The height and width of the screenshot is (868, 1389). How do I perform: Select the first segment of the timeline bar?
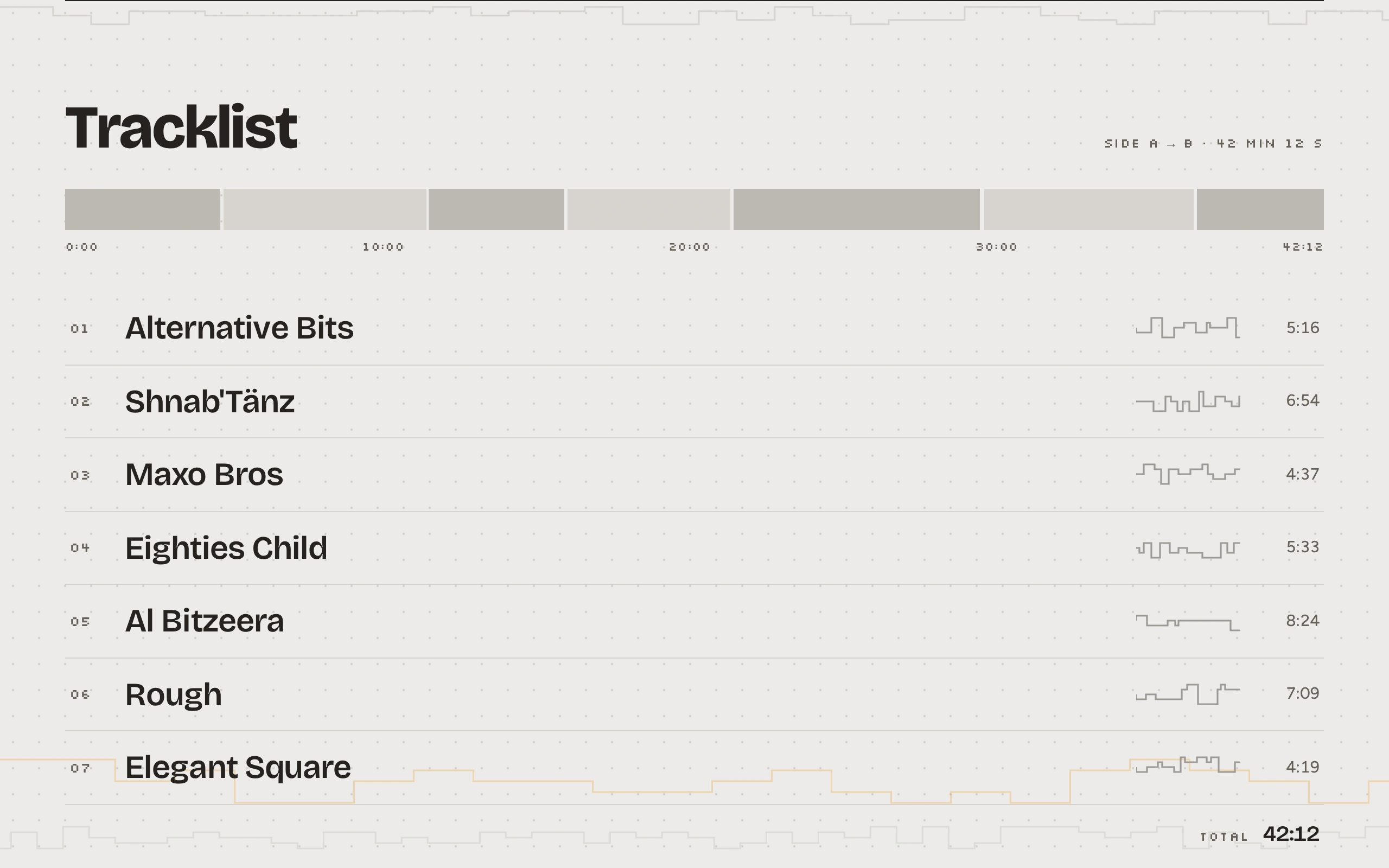tap(142, 209)
